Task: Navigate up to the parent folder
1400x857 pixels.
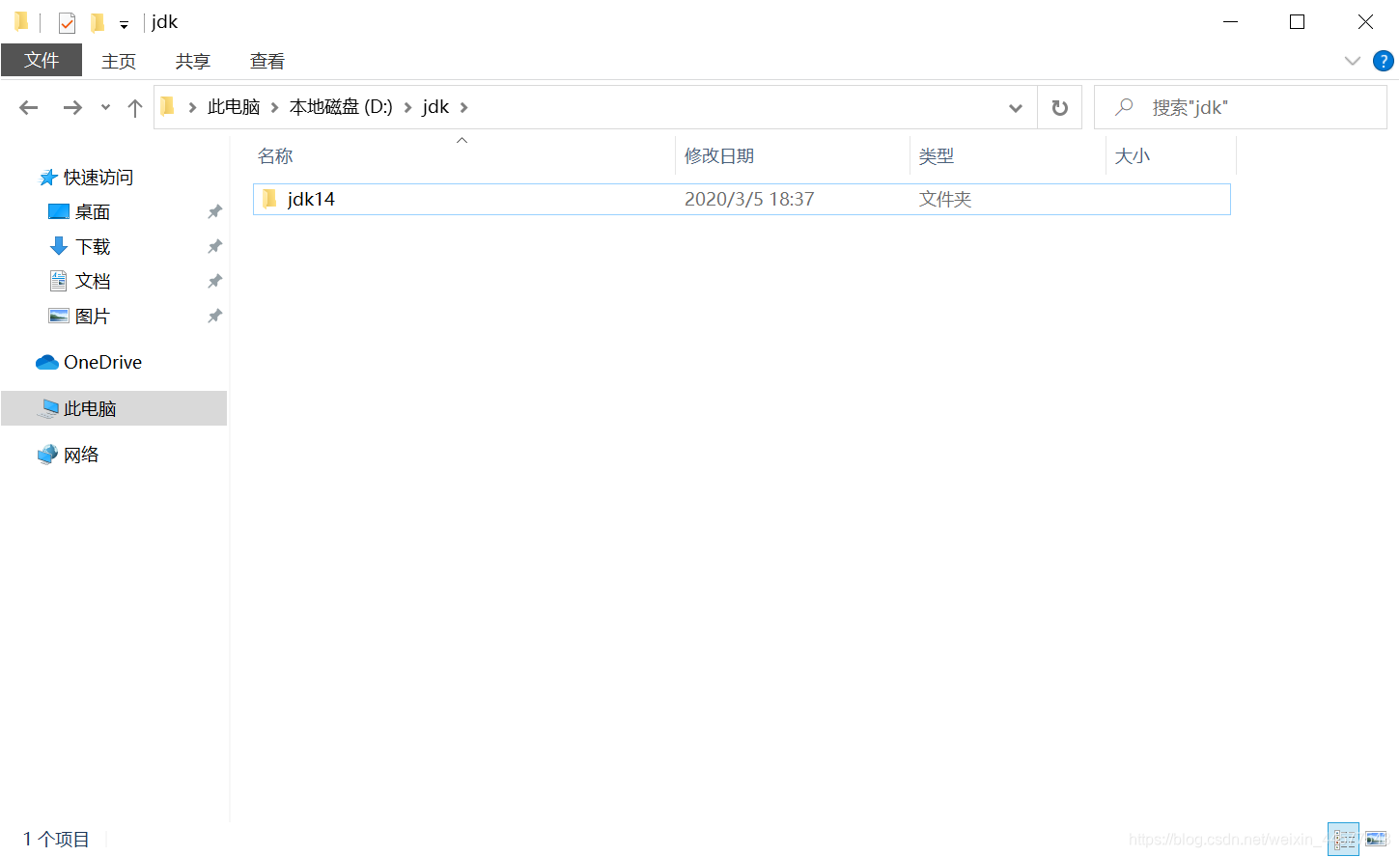Action: 134,107
